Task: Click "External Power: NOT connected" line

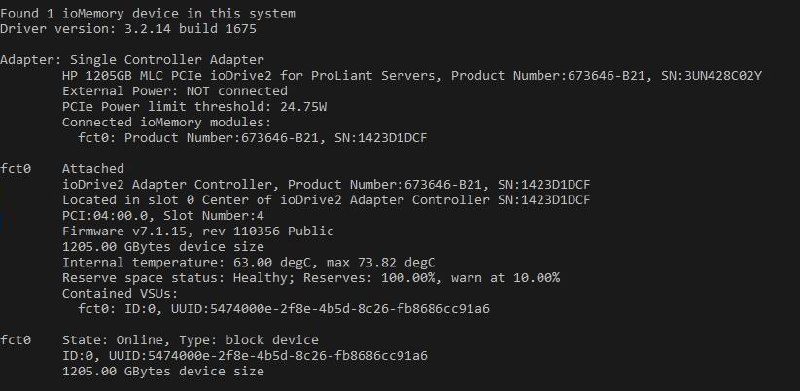Action: click(175, 91)
